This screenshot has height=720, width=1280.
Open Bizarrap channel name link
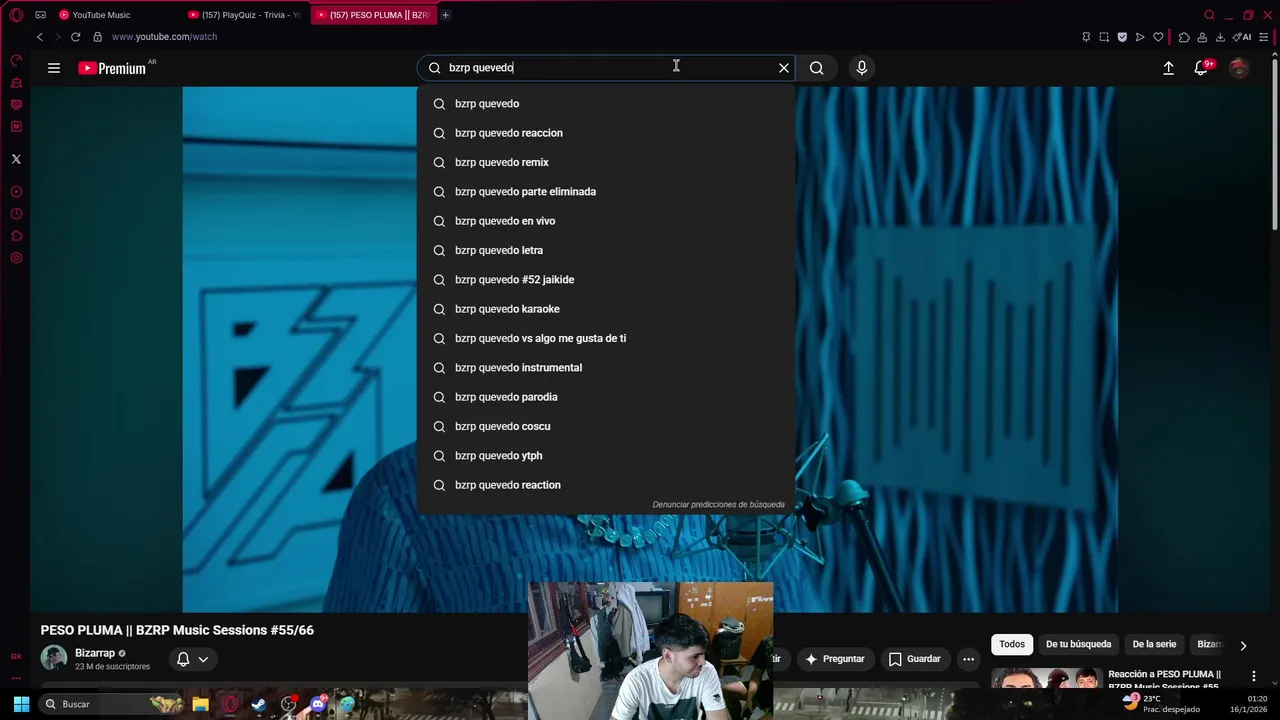click(95, 653)
